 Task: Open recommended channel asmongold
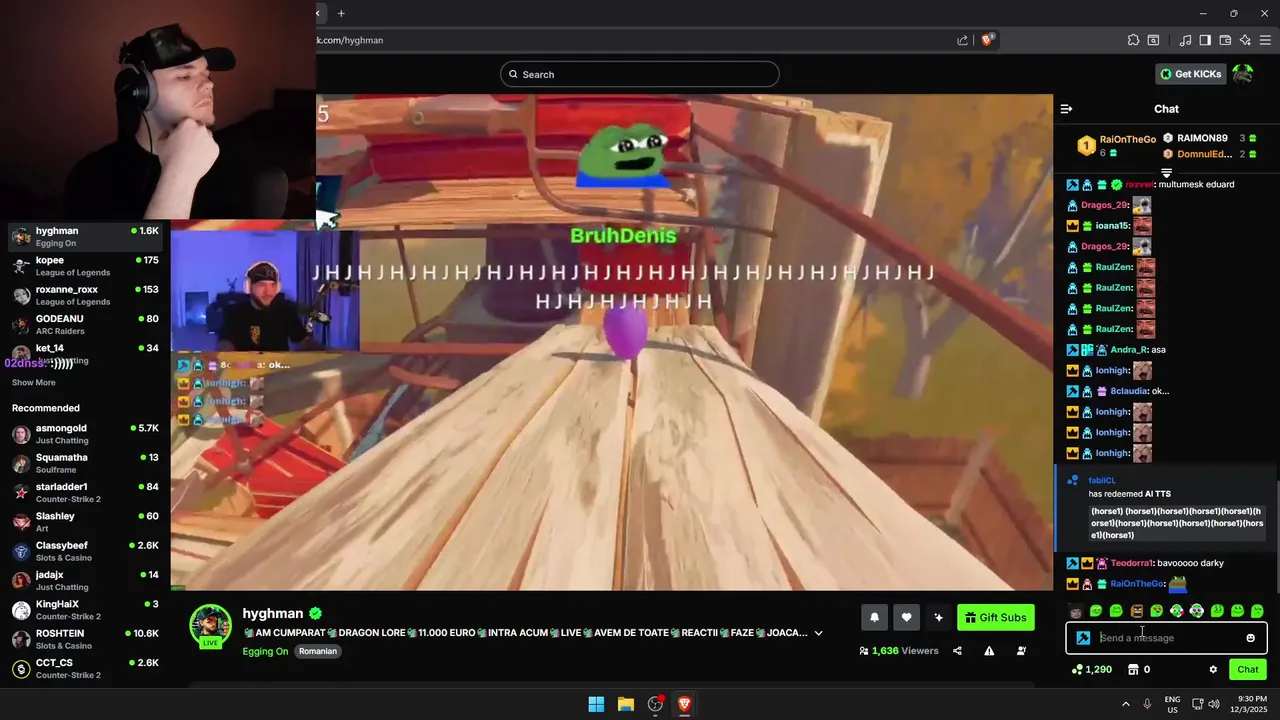pyautogui.click(x=85, y=434)
